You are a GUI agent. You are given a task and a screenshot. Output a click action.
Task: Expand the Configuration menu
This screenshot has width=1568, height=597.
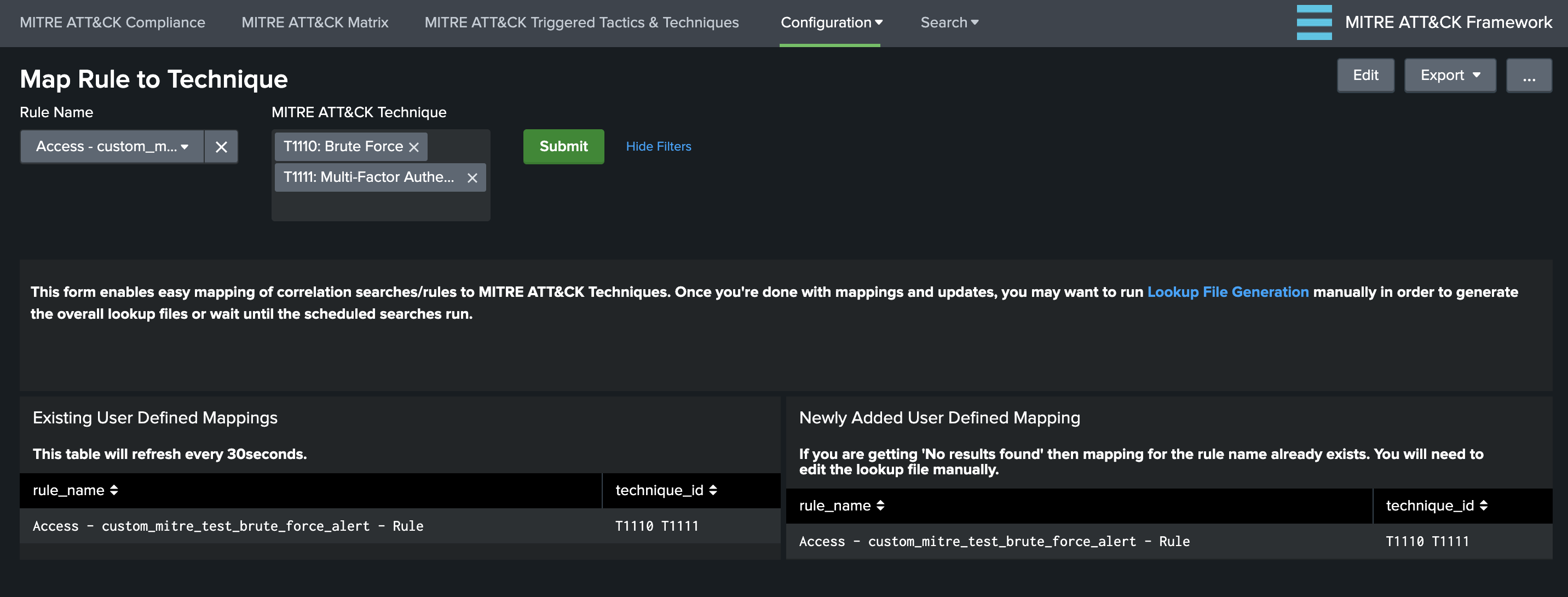[x=831, y=22]
